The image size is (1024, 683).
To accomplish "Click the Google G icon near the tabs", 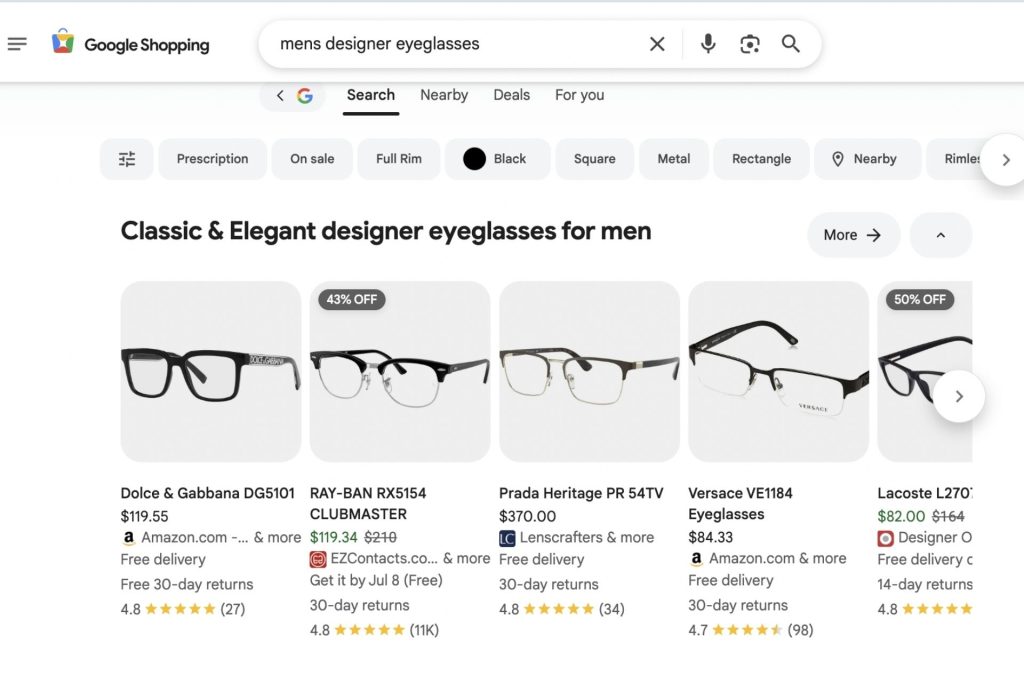I will point(305,95).
